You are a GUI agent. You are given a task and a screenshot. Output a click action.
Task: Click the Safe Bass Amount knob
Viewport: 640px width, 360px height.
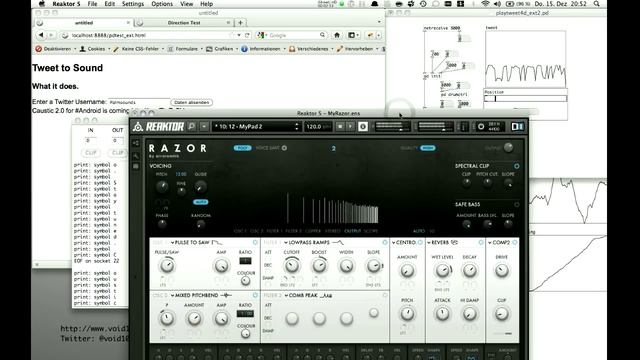pos(467,224)
